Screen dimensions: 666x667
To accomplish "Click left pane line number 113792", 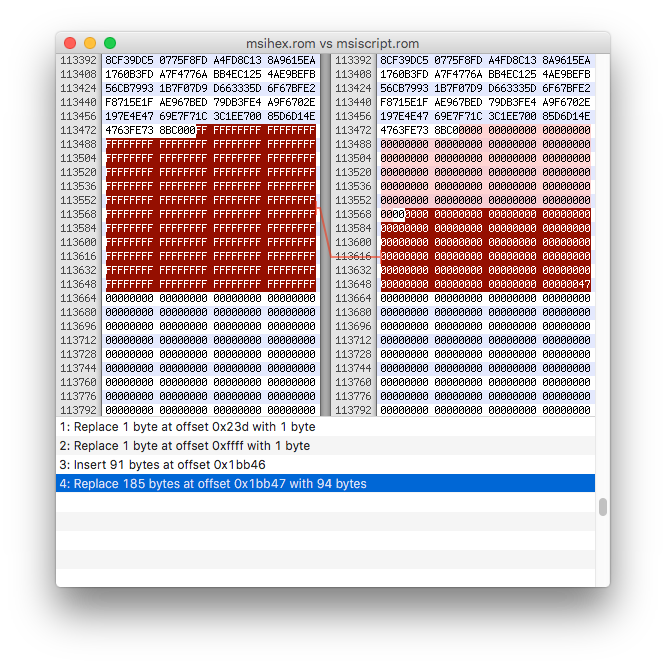I will (78, 410).
